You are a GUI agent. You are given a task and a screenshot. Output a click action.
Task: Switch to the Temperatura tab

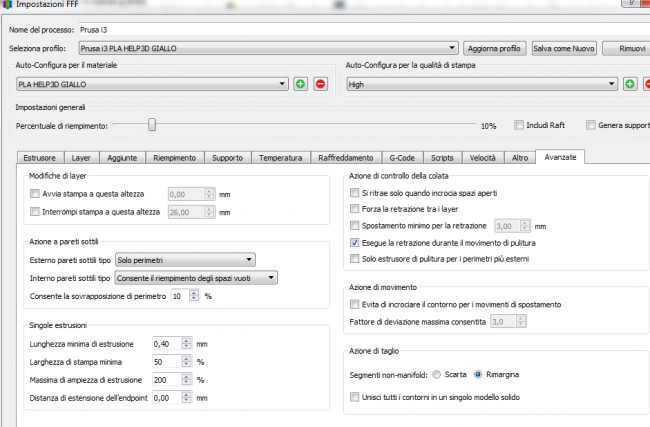click(x=279, y=158)
